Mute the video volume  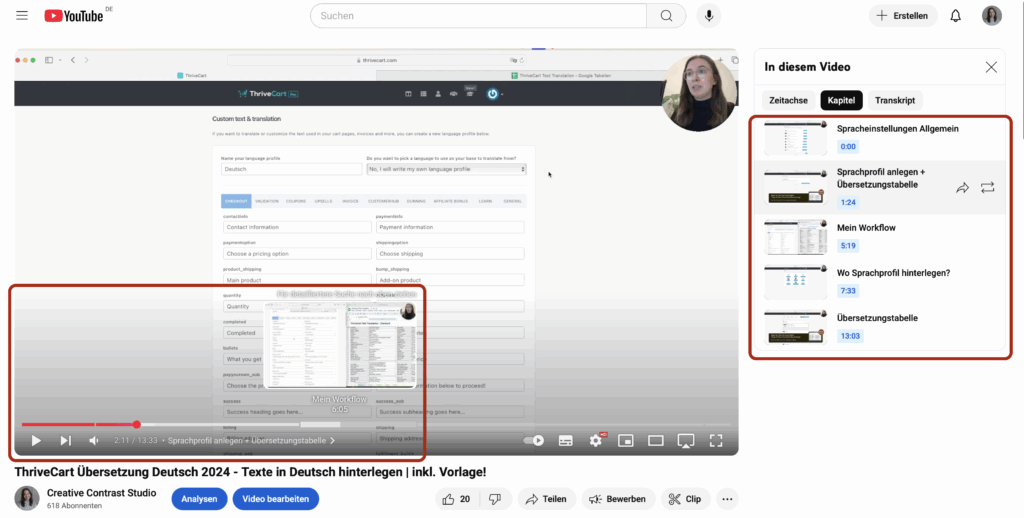(94, 441)
